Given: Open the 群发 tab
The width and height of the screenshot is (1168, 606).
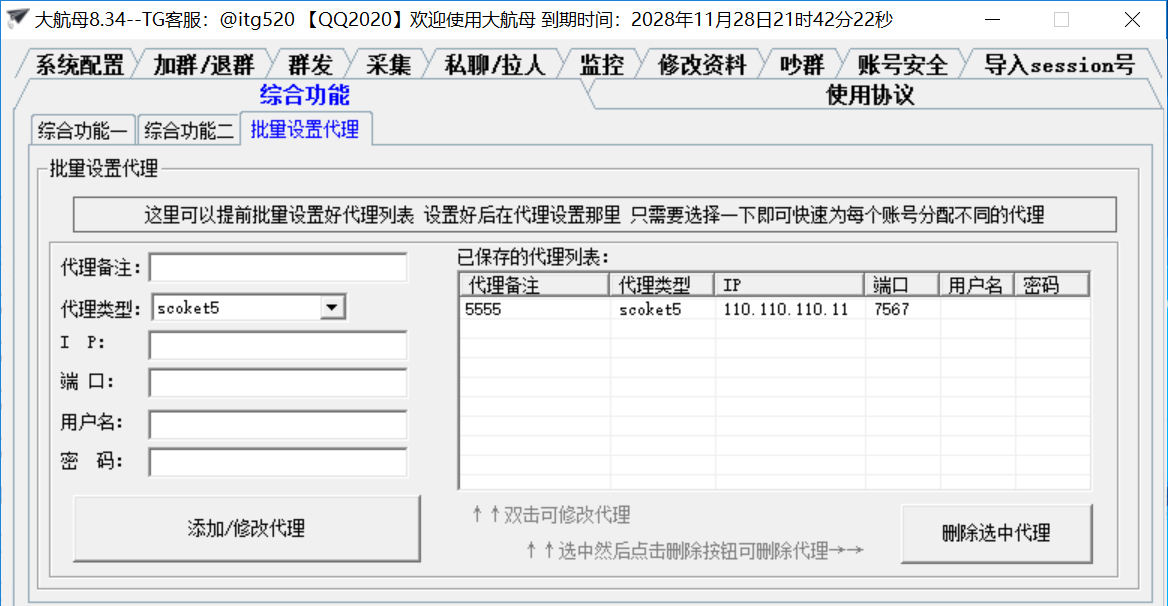Looking at the screenshot, I should tap(310, 62).
